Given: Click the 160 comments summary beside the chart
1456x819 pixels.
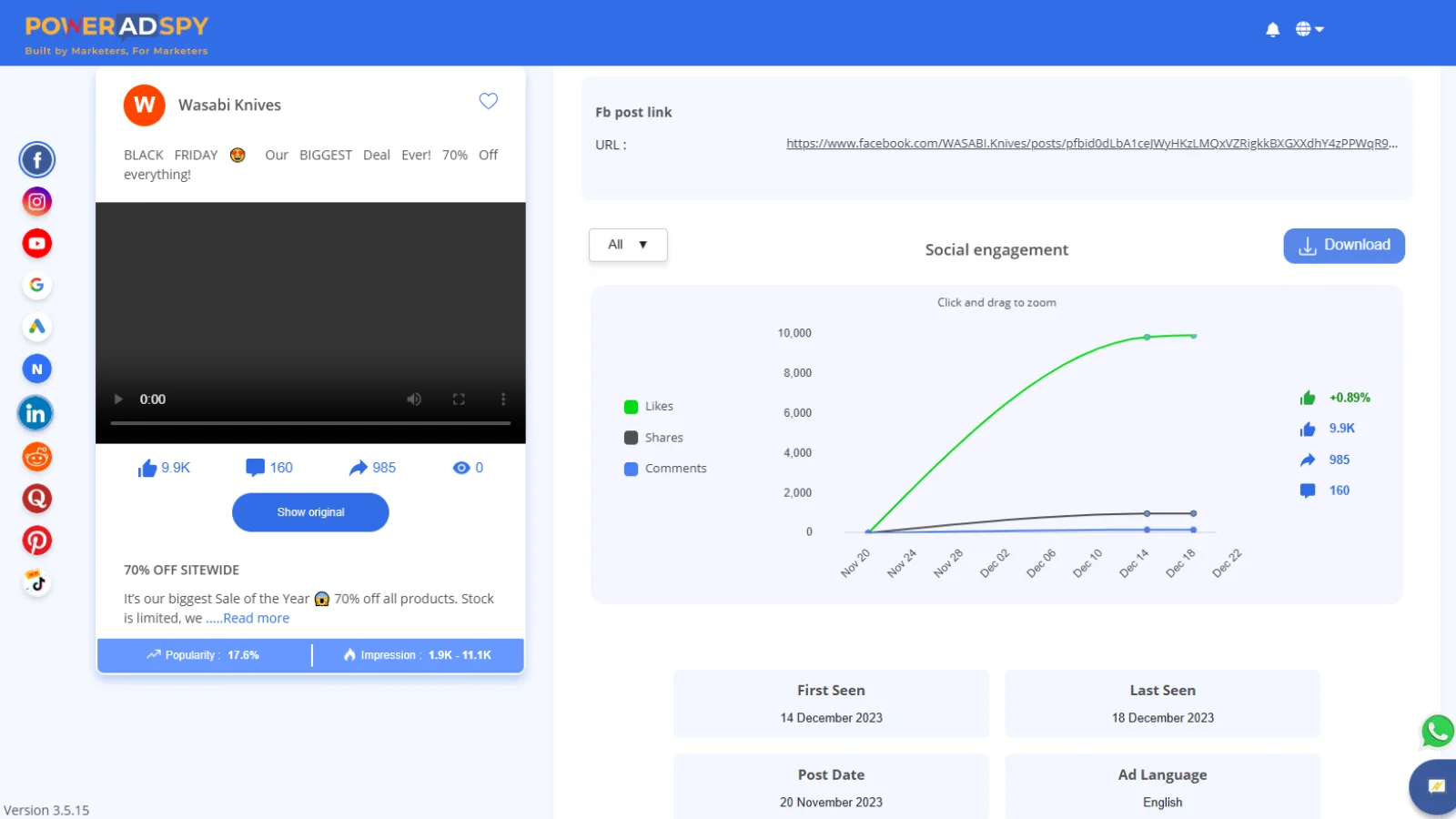Looking at the screenshot, I should [1325, 490].
